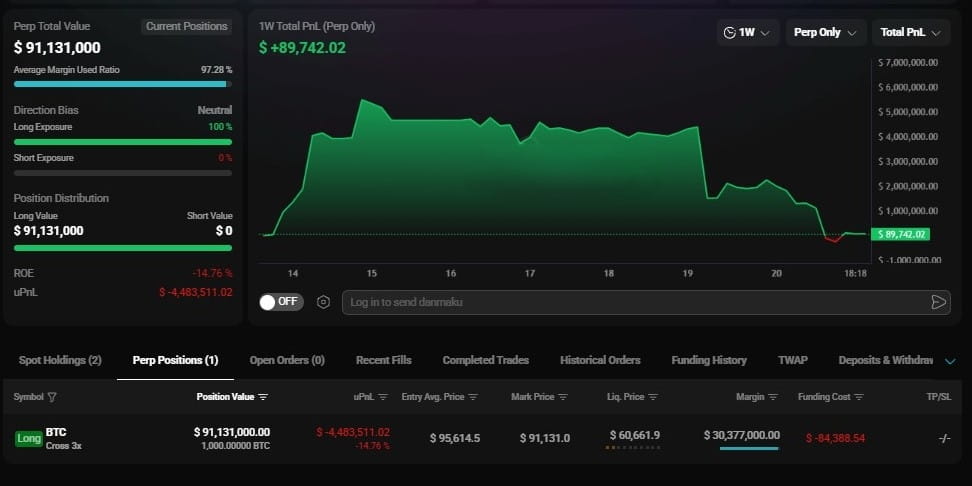Open the Total PnL dropdown
The height and width of the screenshot is (486, 972).
click(910, 33)
